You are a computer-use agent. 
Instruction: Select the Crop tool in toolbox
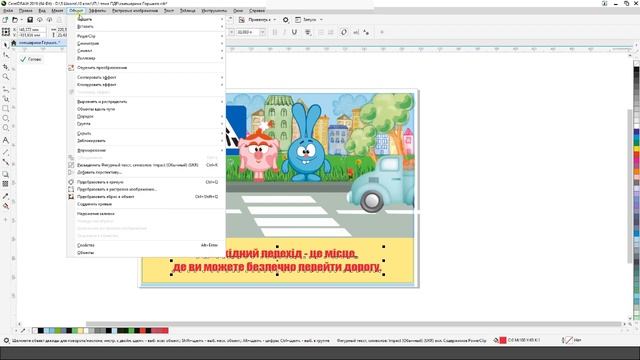point(6,67)
